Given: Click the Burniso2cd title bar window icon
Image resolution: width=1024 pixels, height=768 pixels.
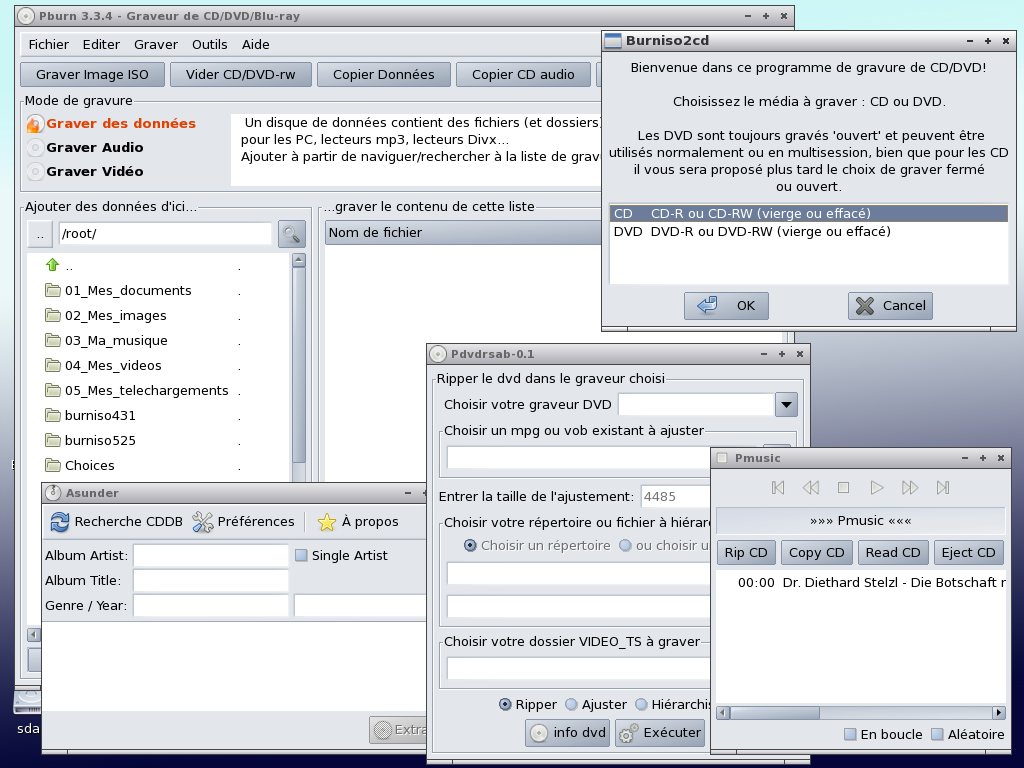Looking at the screenshot, I should coord(613,40).
